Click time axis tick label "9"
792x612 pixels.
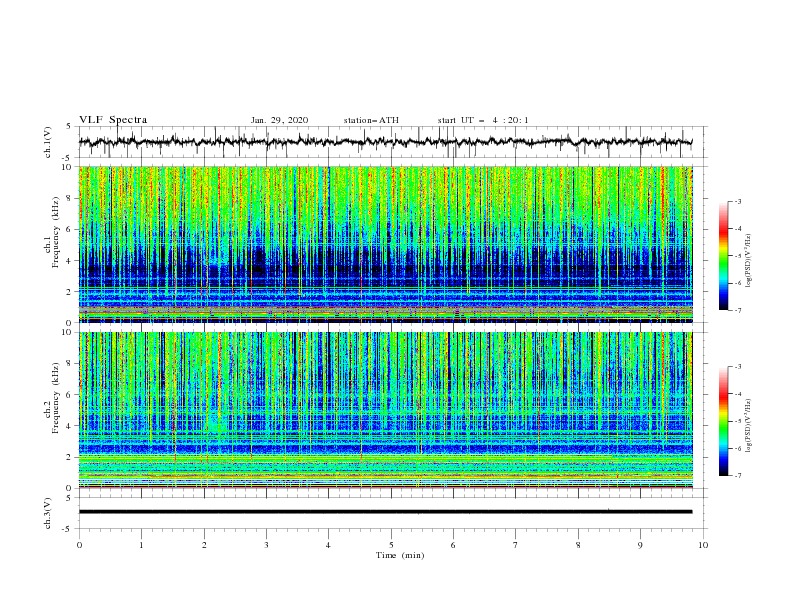coord(640,545)
